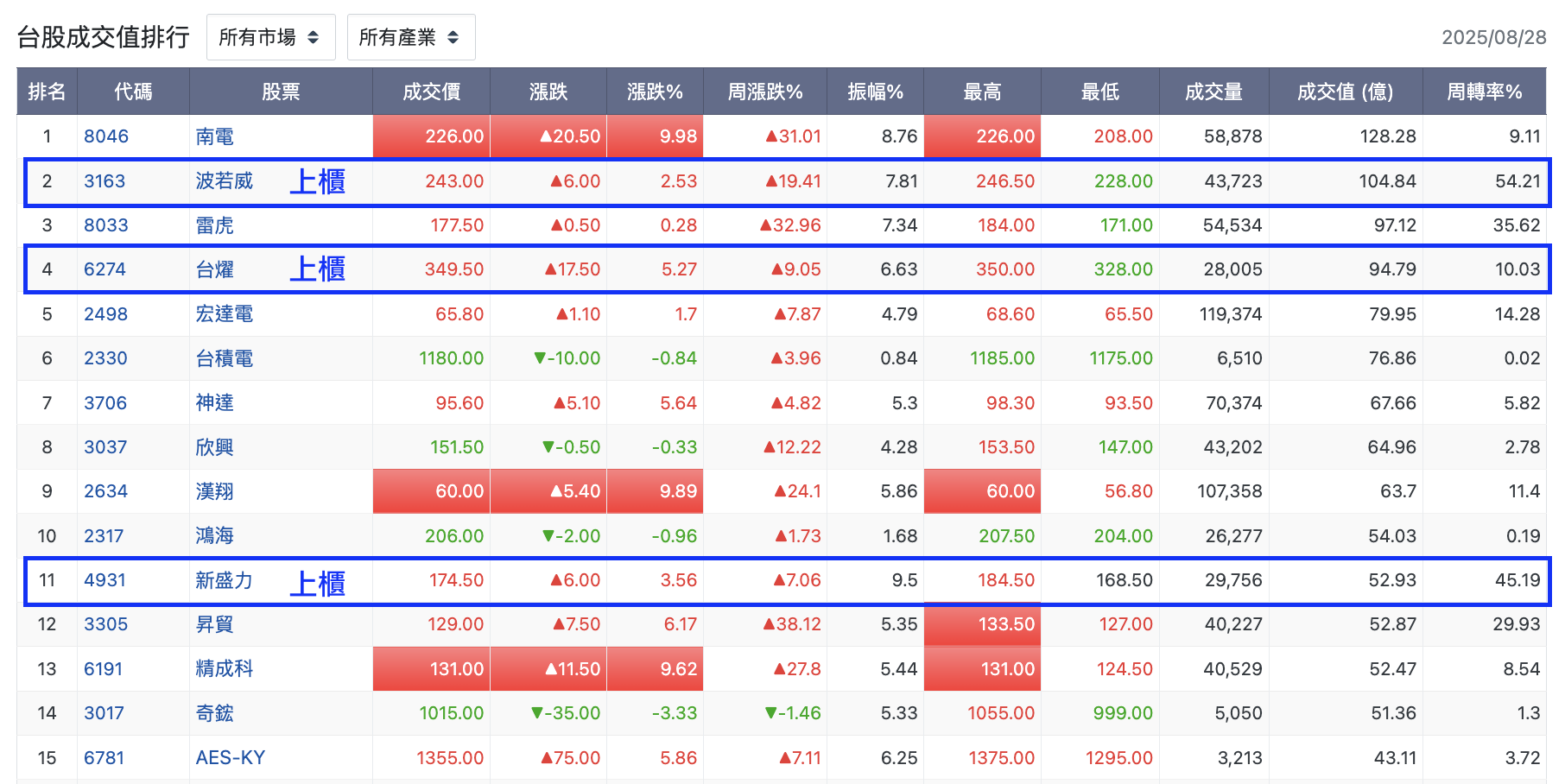The height and width of the screenshot is (784, 1565).
Task: Sort by 周漲跌% column header
Action: click(x=765, y=92)
